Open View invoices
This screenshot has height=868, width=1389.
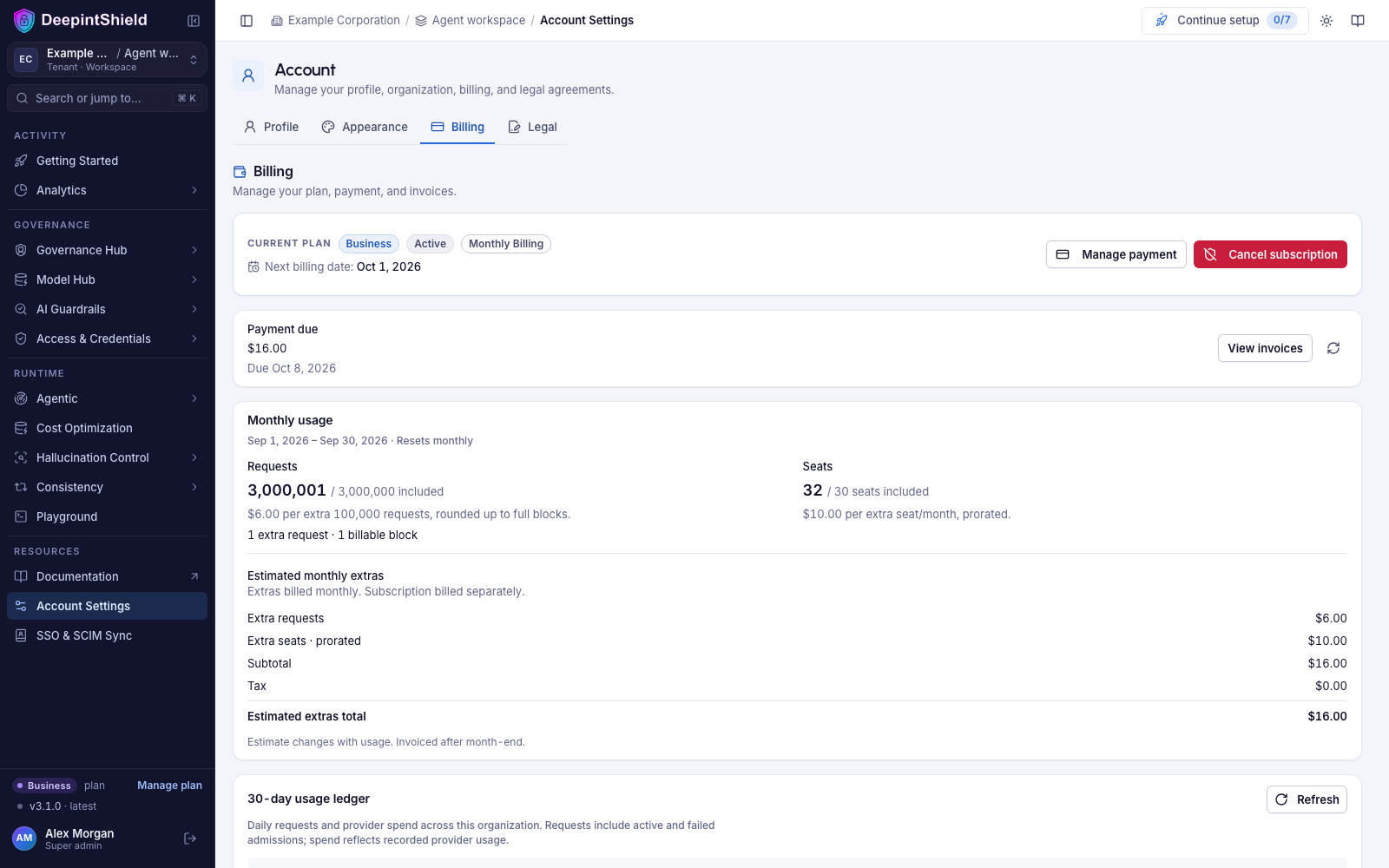click(1265, 348)
